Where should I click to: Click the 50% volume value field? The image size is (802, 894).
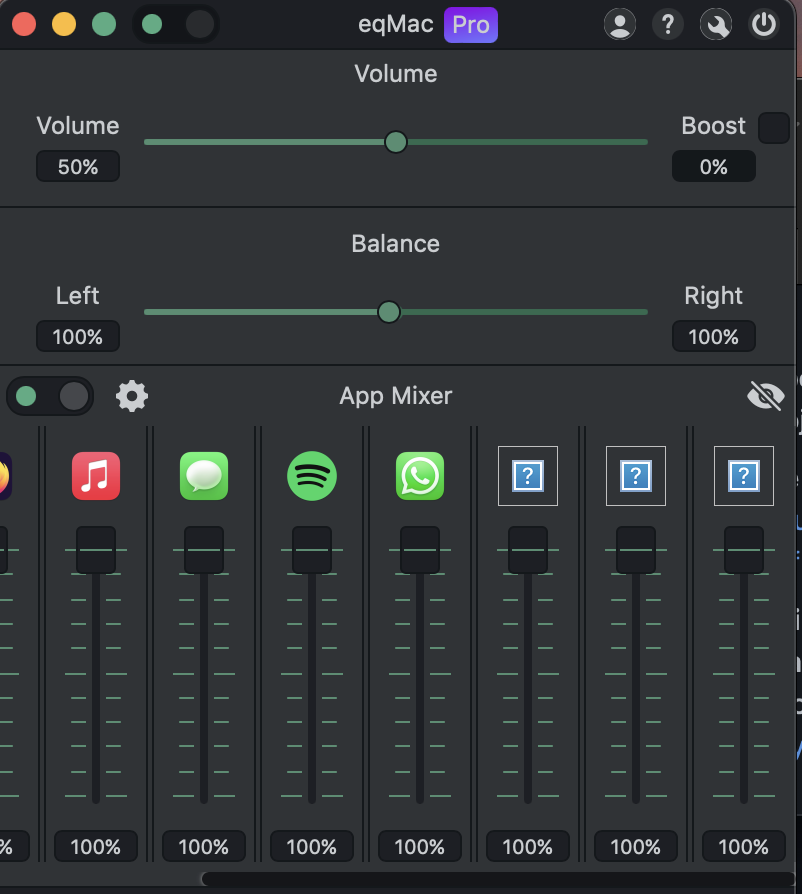pyautogui.click(x=77, y=166)
